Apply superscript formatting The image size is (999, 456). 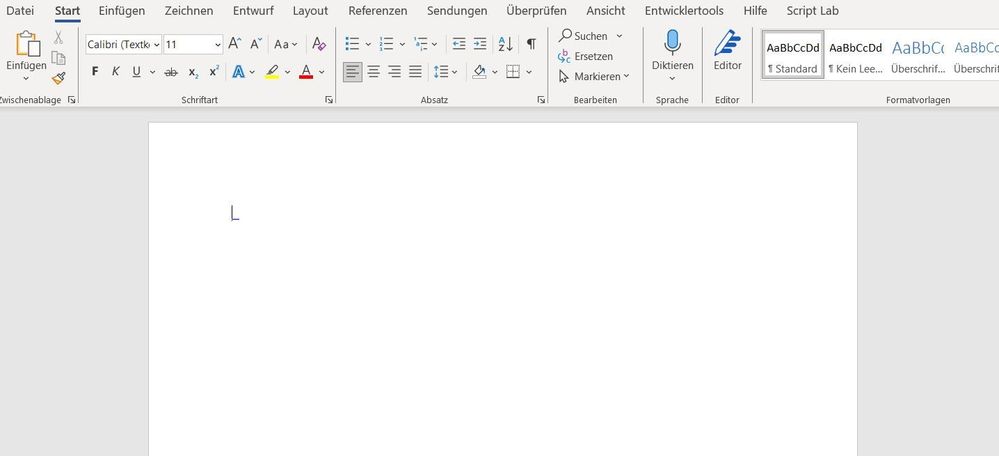pos(214,71)
